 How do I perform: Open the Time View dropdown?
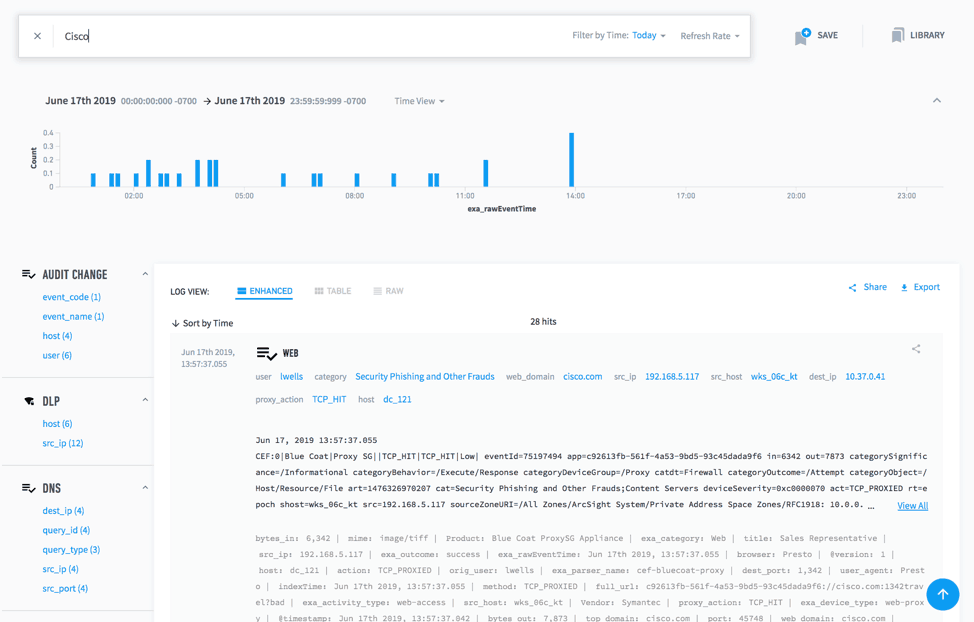click(x=420, y=100)
